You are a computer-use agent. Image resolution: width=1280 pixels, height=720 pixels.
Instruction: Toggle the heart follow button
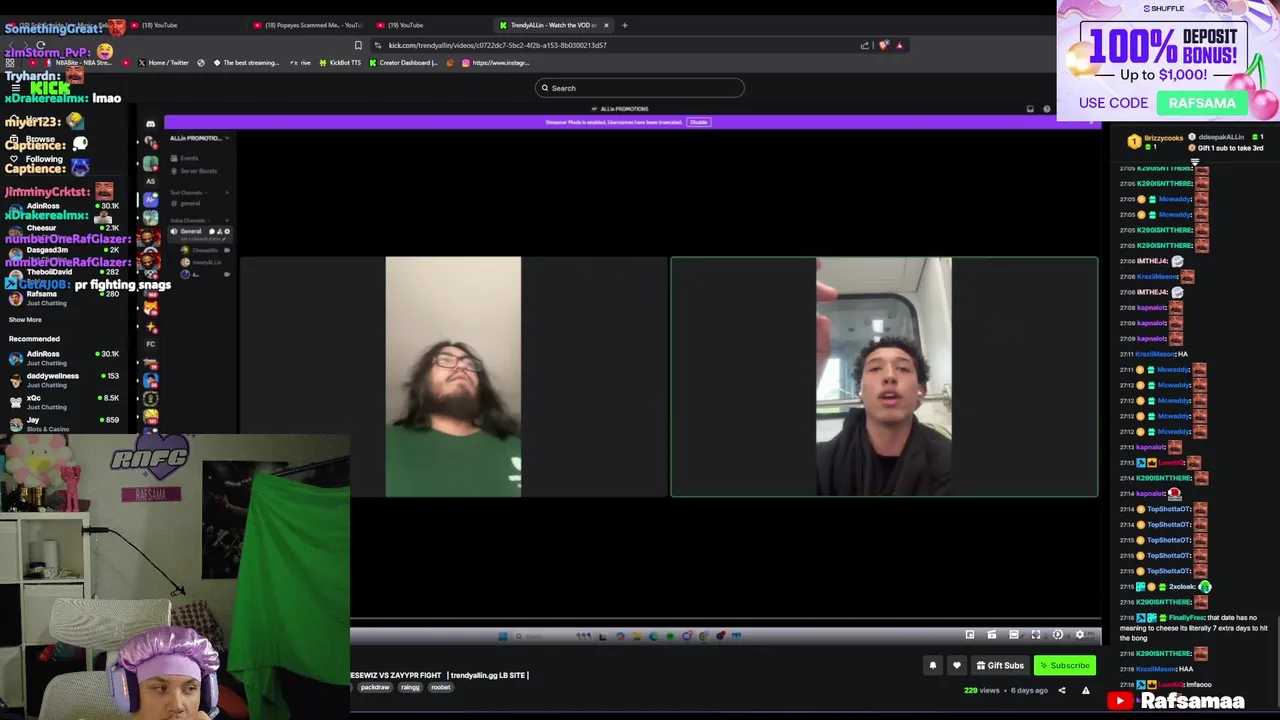pyautogui.click(x=957, y=665)
